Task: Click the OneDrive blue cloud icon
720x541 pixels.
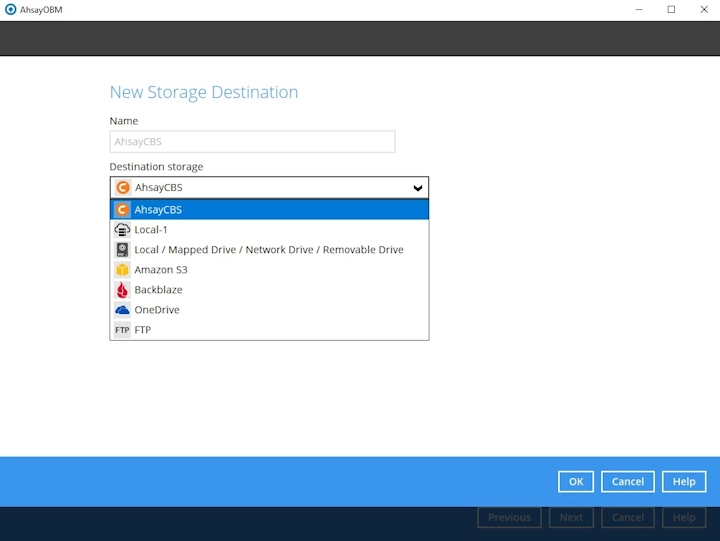Action: pyautogui.click(x=122, y=310)
